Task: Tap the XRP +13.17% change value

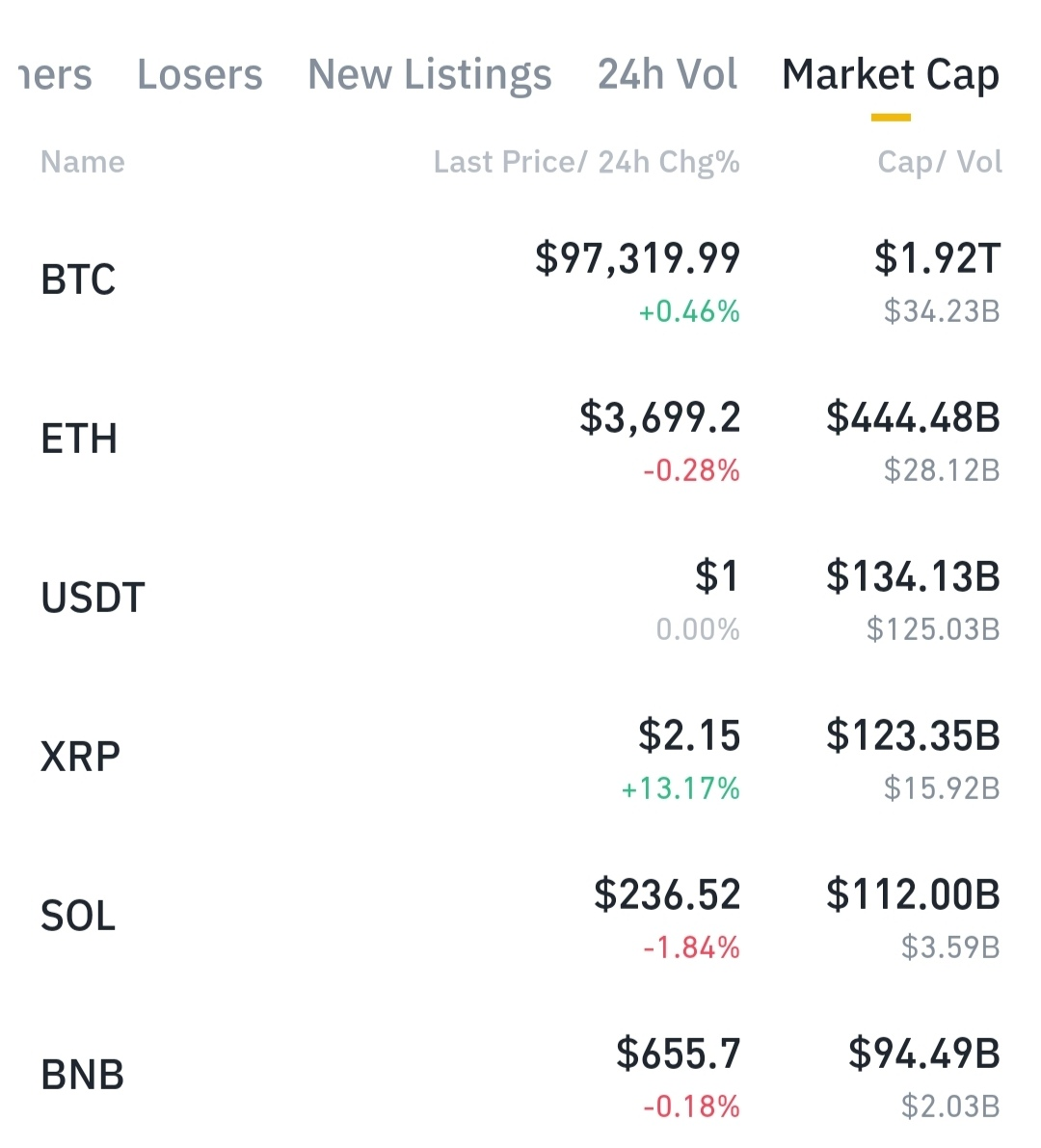Action: [681, 788]
